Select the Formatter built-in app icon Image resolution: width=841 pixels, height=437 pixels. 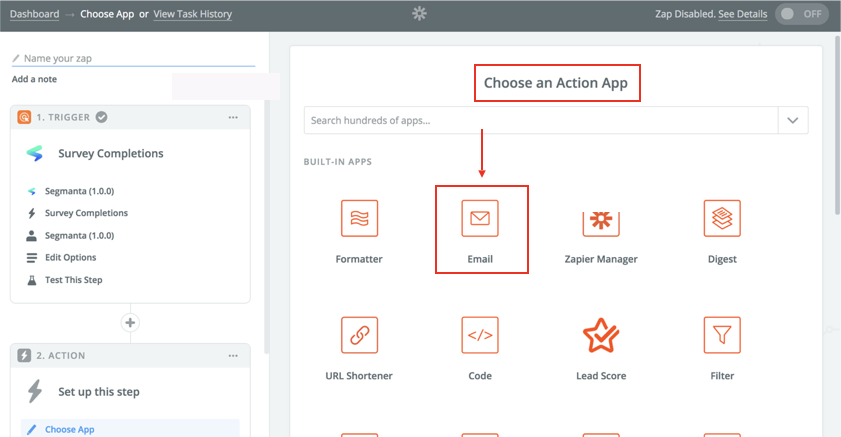[x=359, y=218]
